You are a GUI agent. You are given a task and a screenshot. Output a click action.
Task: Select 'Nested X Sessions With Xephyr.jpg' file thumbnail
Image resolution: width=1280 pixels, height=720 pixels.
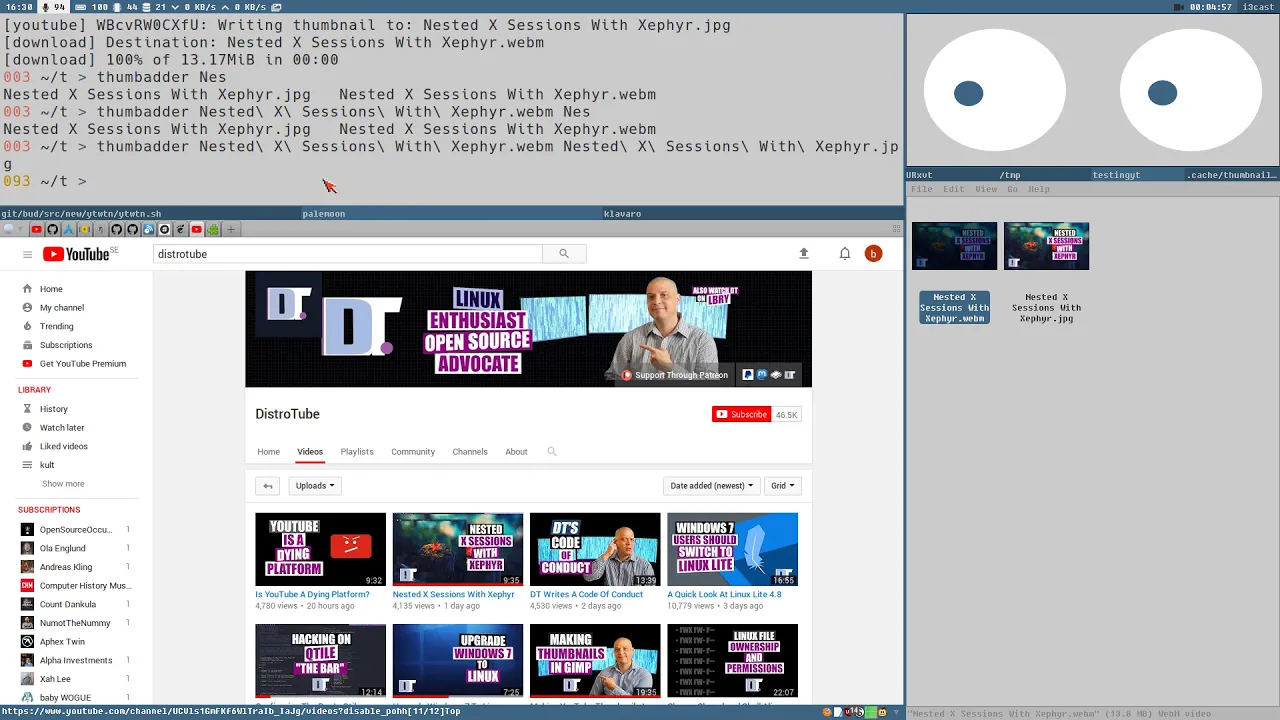[1046, 246]
